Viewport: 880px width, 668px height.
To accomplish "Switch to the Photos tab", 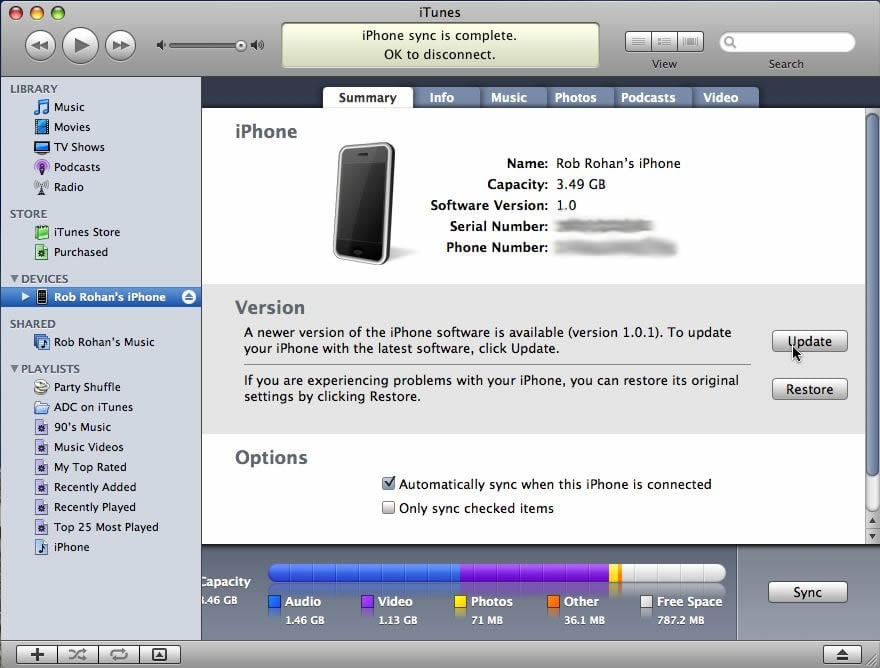I will (575, 98).
